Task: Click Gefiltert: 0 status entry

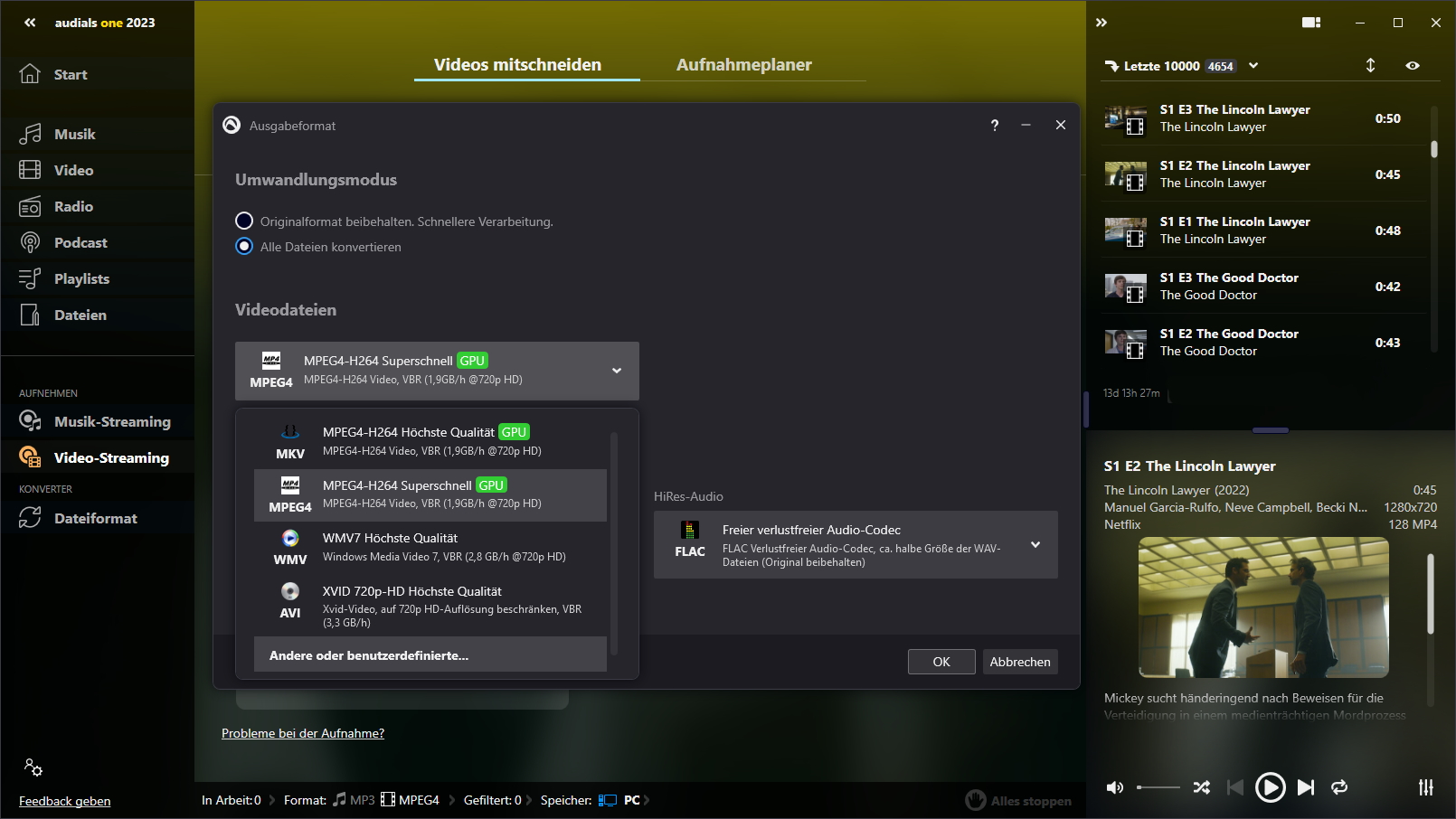Action: [x=493, y=800]
